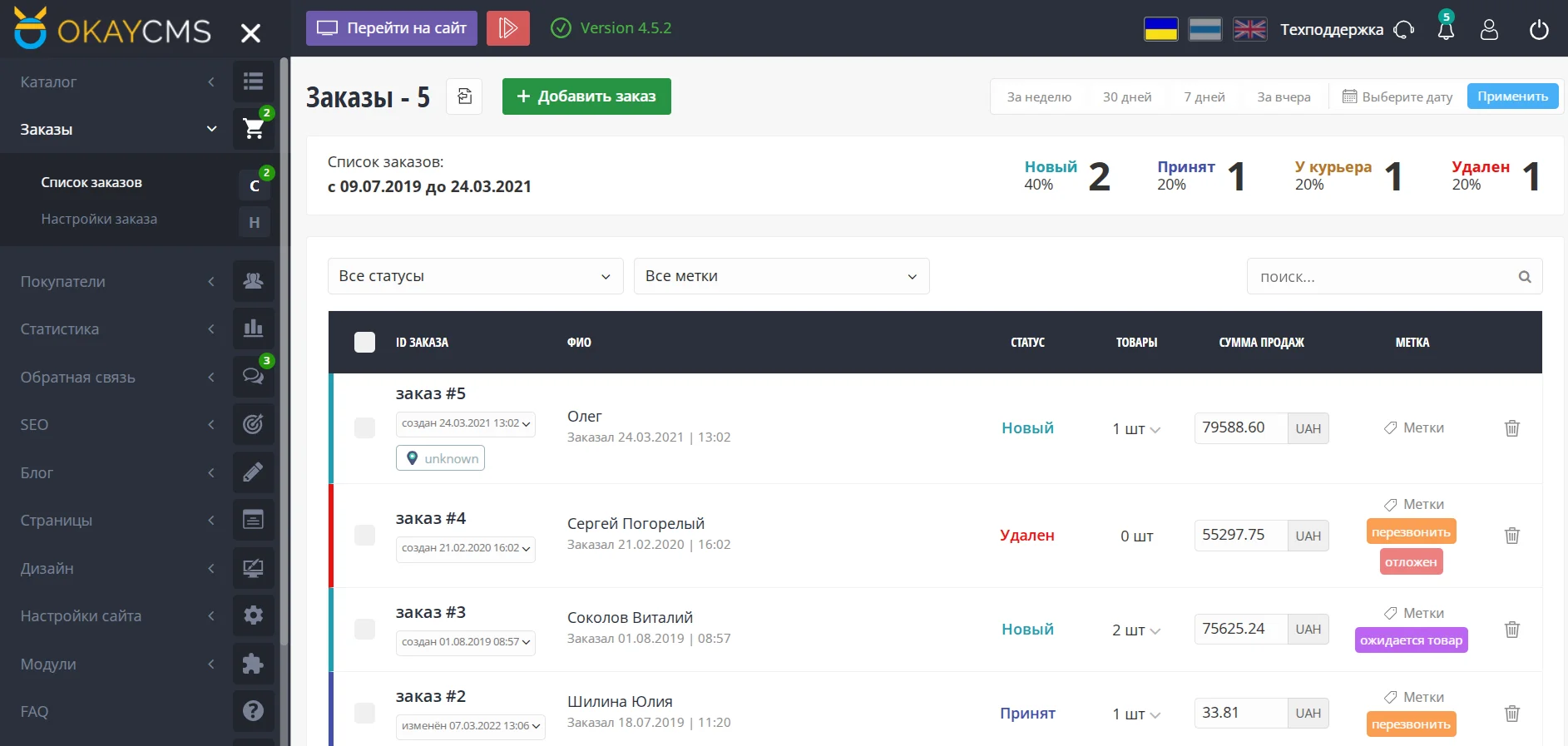
Task: Click the video tutorial play icon
Action: click(x=507, y=28)
